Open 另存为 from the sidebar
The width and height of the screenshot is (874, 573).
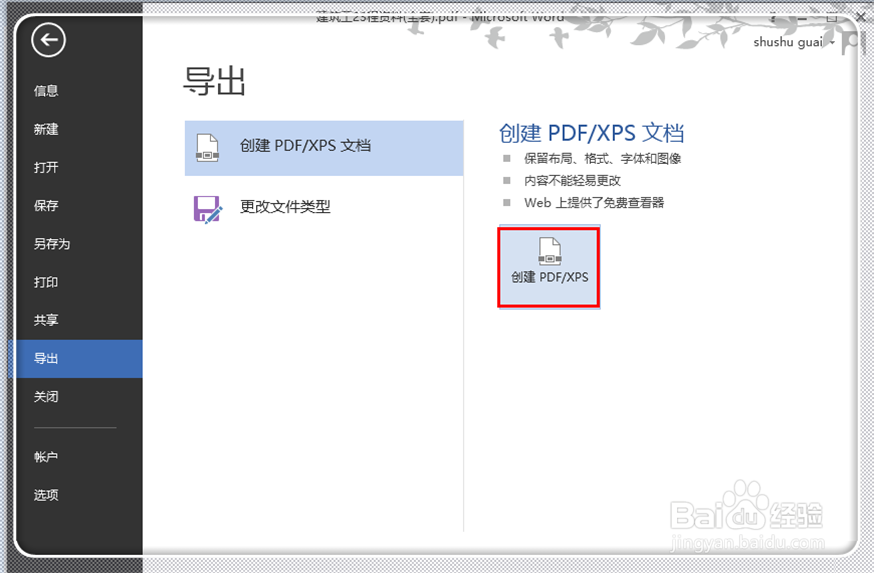51,244
